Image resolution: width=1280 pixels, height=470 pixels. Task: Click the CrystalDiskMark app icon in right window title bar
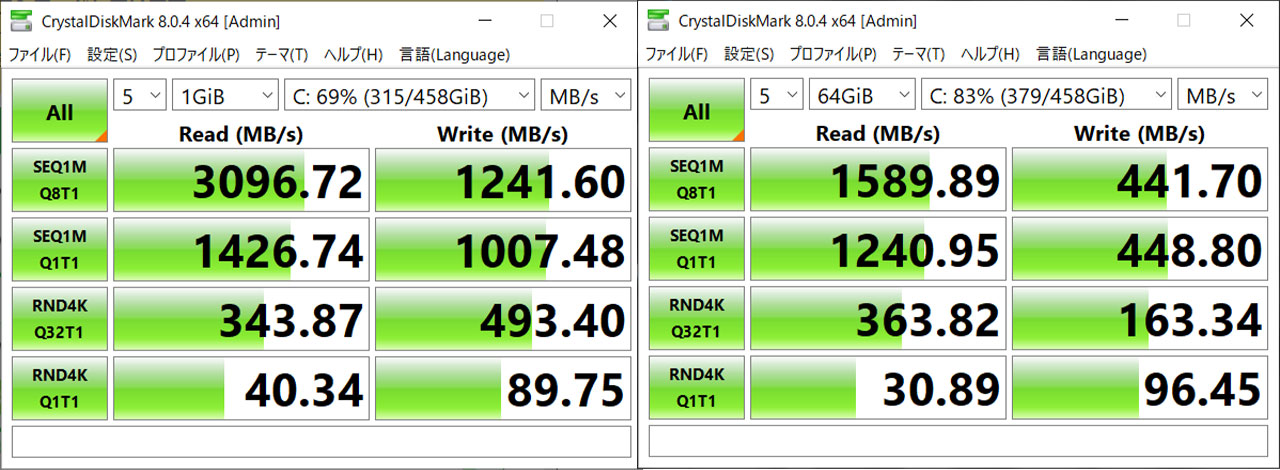(x=656, y=20)
